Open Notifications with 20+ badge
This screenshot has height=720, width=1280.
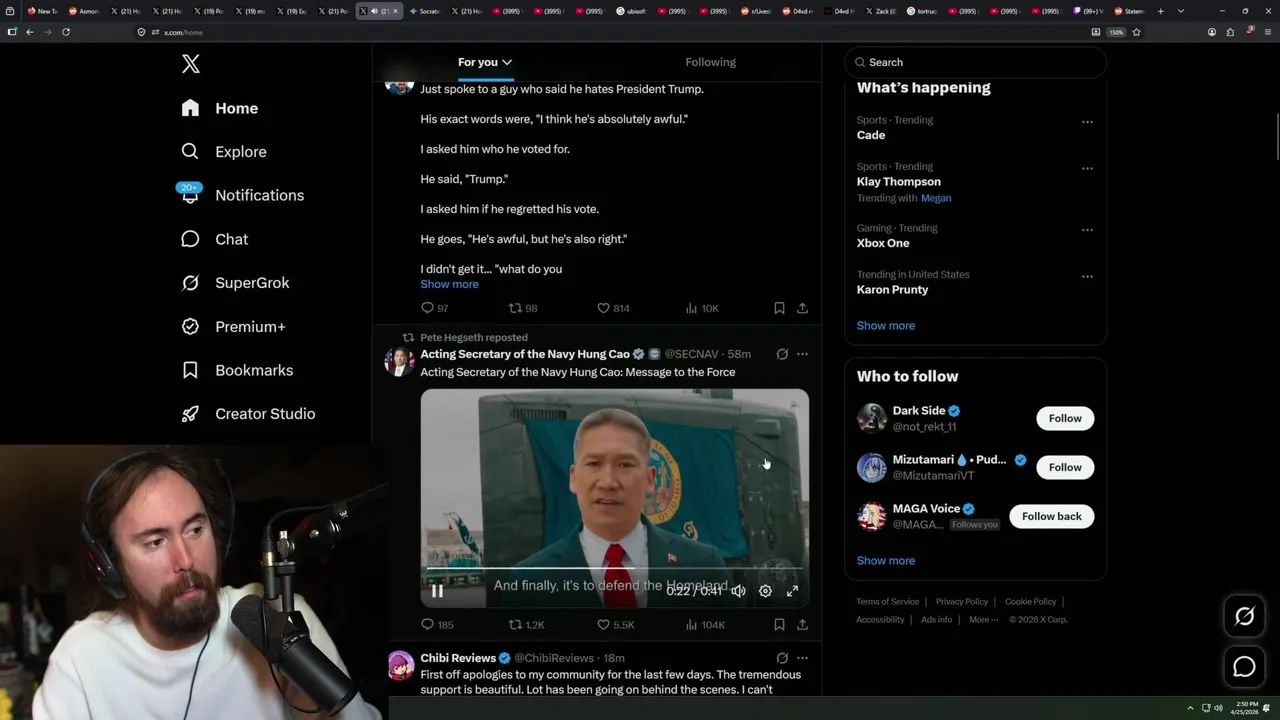click(242, 195)
